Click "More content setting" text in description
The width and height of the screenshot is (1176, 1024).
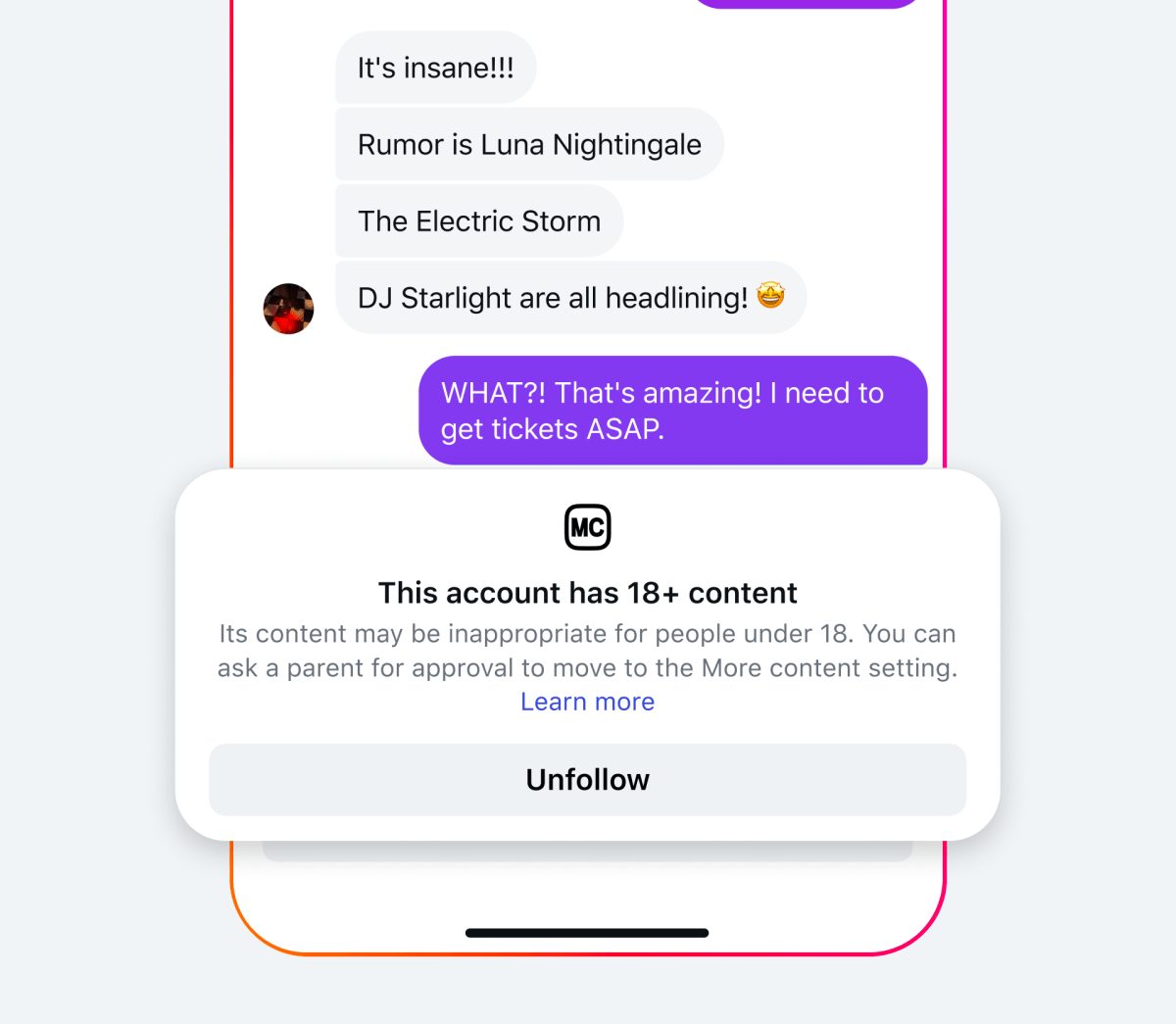tap(828, 668)
